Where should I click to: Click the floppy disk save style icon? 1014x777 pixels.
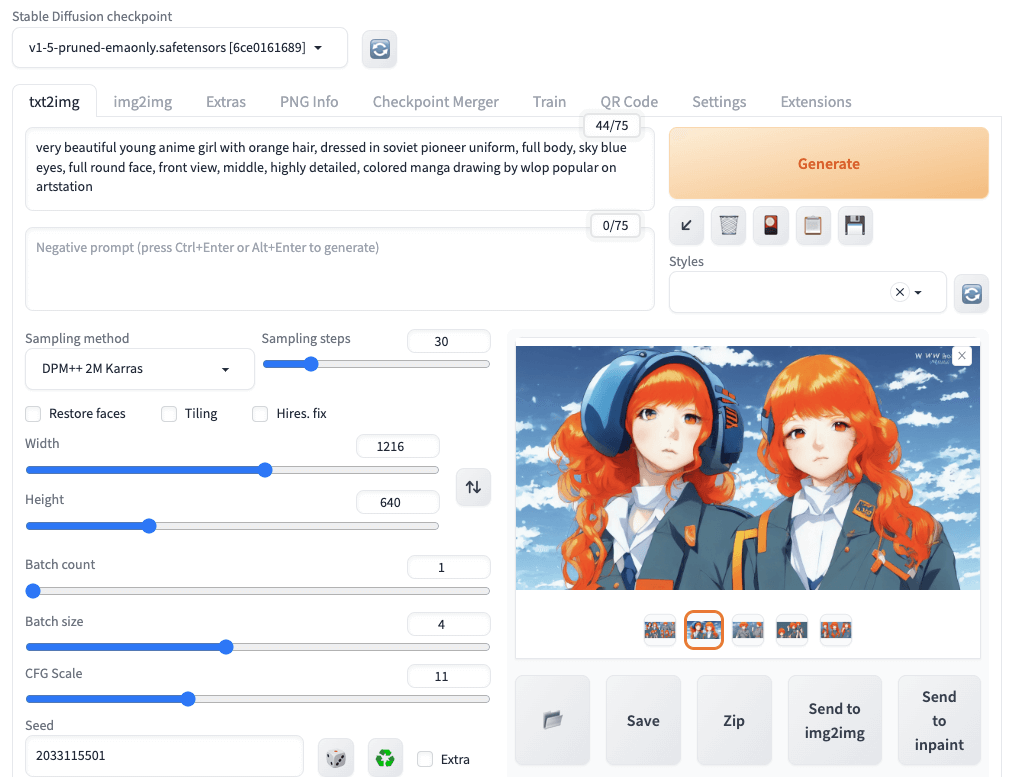pos(855,226)
